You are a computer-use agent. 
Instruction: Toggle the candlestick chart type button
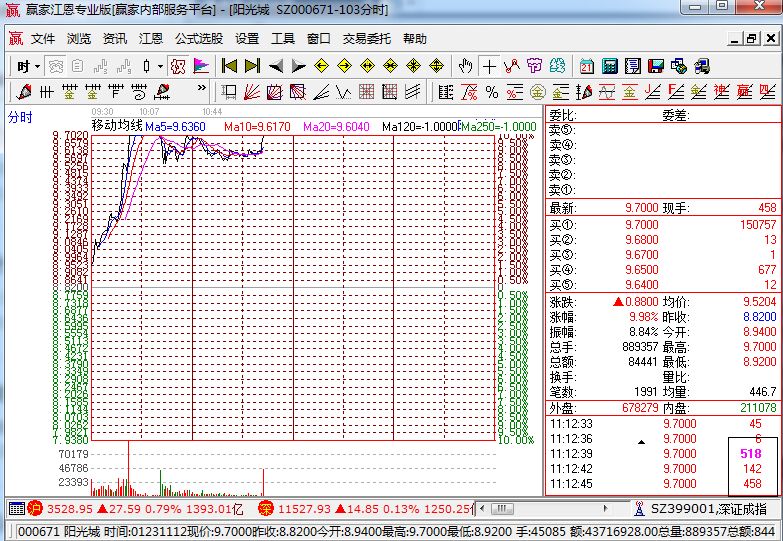click(x=147, y=66)
